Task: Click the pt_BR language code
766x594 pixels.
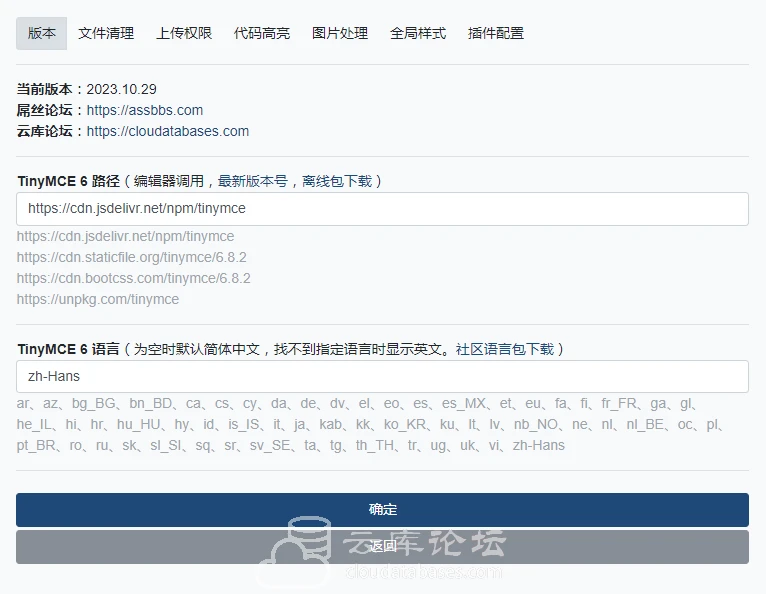Action: pyautogui.click(x=36, y=446)
